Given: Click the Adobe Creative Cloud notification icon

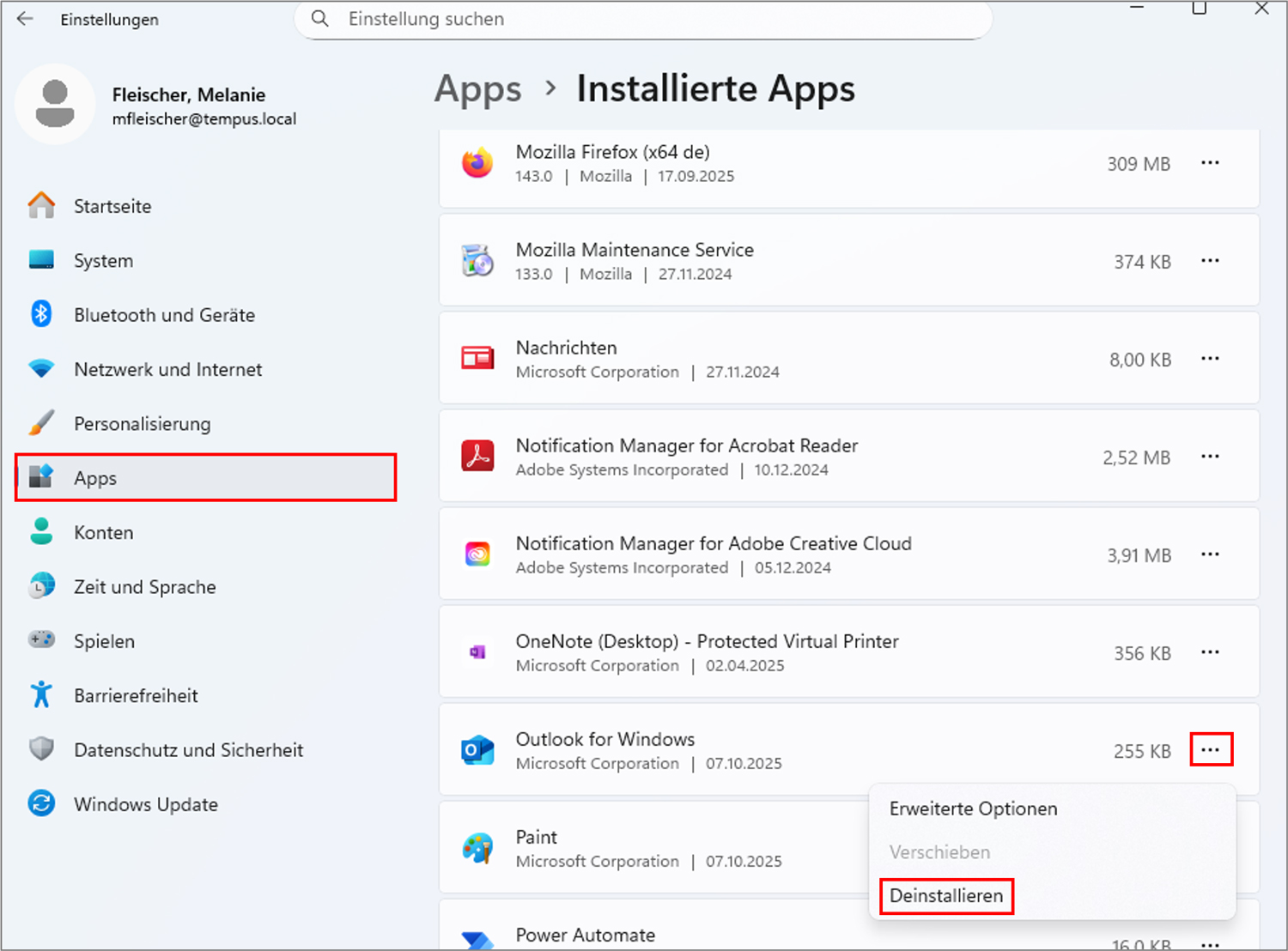Looking at the screenshot, I should pyautogui.click(x=477, y=554).
